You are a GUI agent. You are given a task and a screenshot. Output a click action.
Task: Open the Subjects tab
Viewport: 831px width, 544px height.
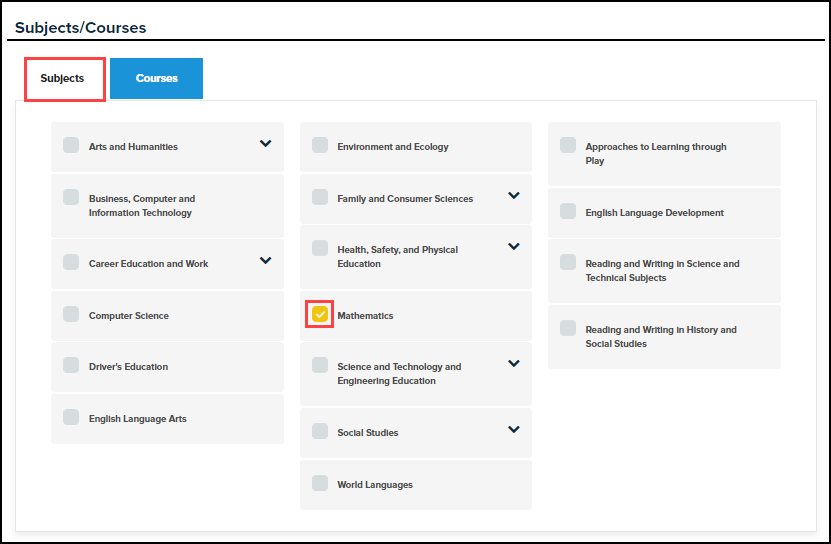63,78
